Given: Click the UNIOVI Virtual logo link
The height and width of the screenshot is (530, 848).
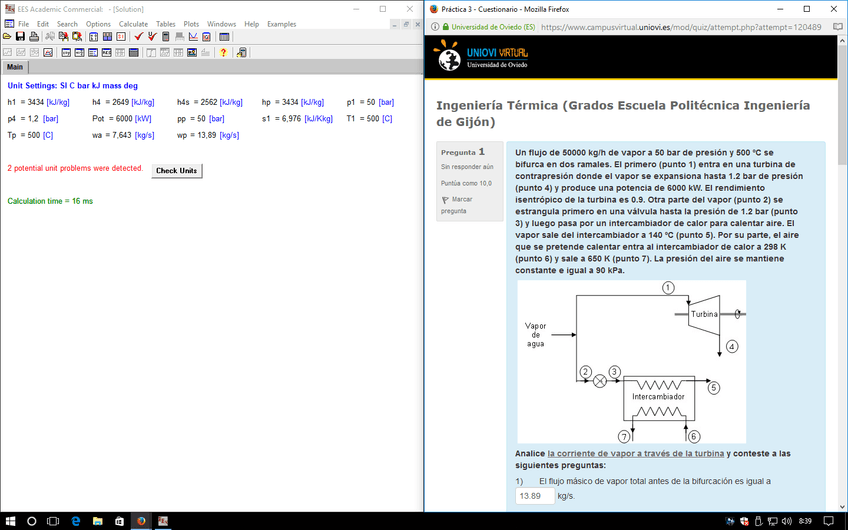Looking at the screenshot, I should [483, 58].
